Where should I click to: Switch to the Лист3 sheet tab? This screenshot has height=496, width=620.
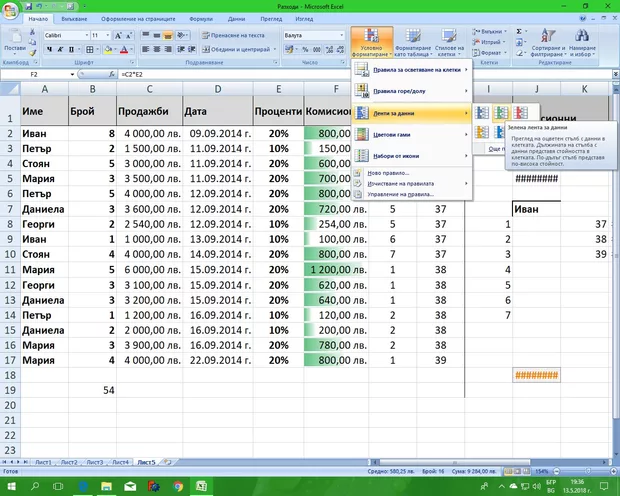point(94,463)
